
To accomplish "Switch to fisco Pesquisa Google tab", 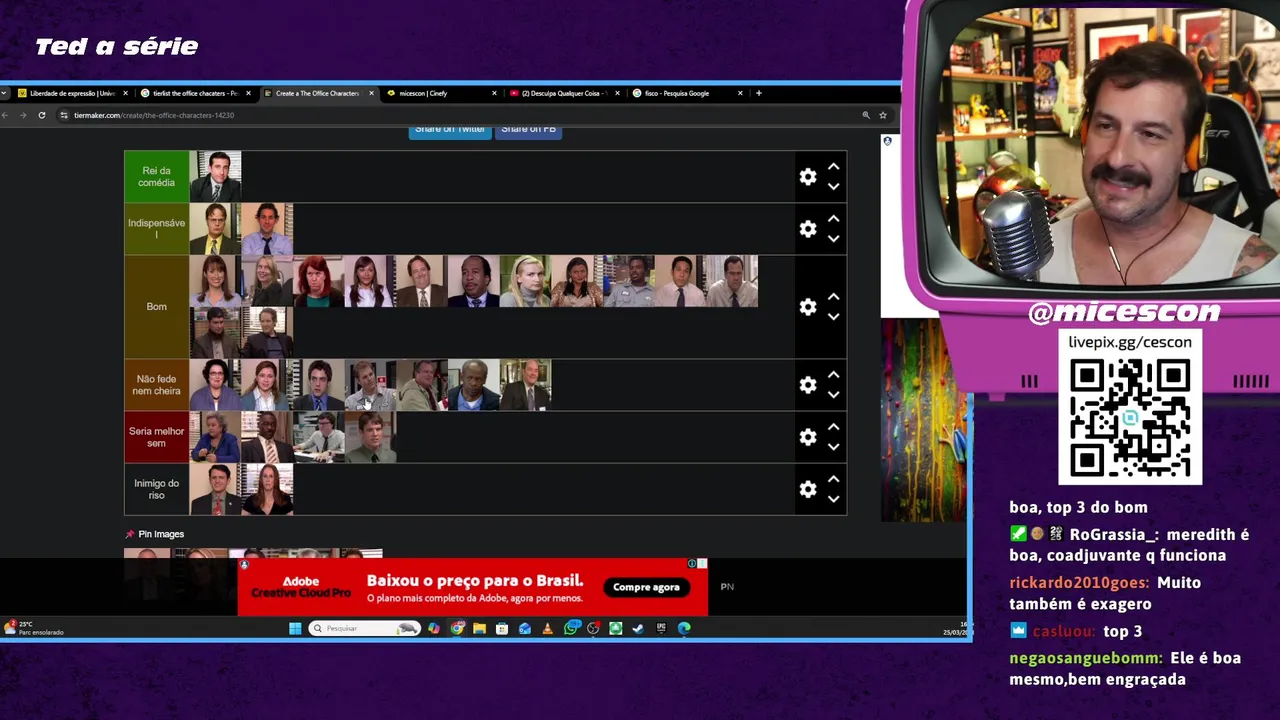I will [687, 93].
